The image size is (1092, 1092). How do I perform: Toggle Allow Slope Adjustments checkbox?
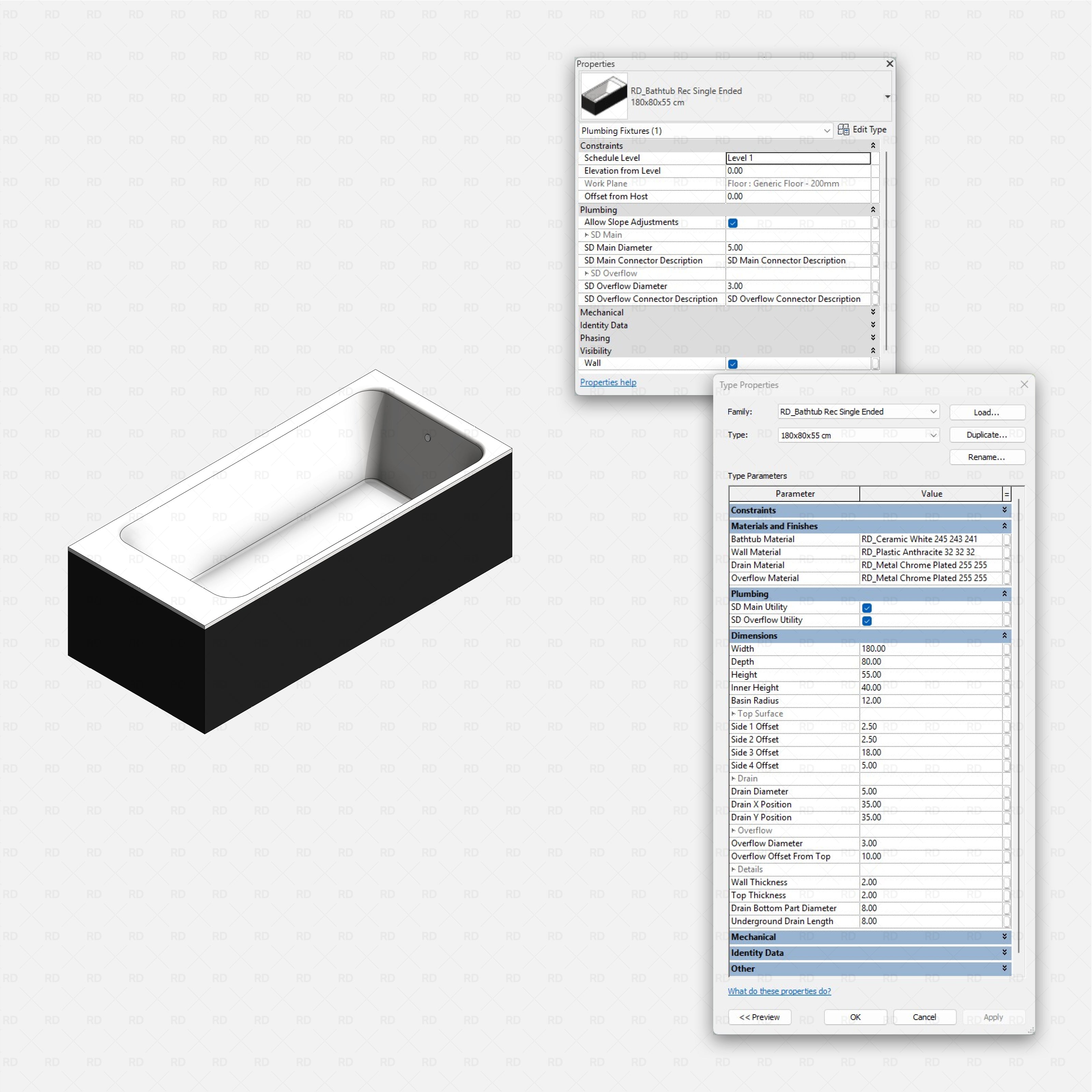[x=733, y=223]
